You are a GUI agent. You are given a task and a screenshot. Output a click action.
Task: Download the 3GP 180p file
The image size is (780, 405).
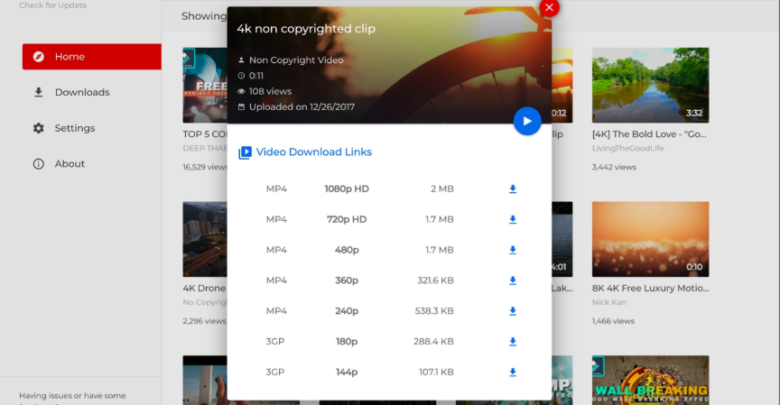[512, 341]
